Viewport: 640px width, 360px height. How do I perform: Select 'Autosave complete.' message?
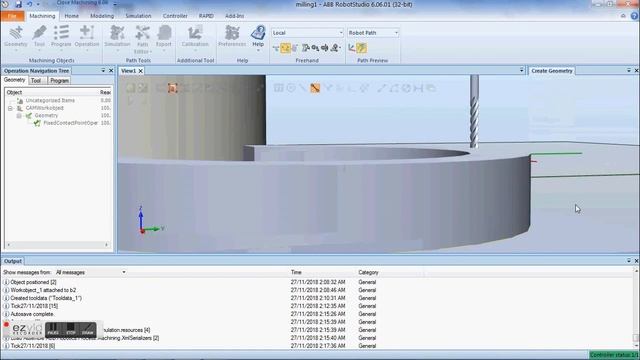click(32, 314)
